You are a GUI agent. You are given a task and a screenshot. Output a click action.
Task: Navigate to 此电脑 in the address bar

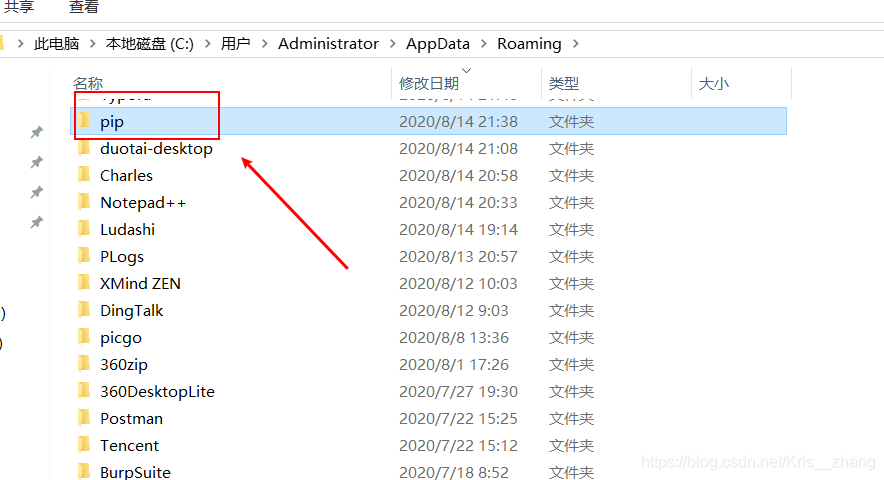(x=56, y=43)
